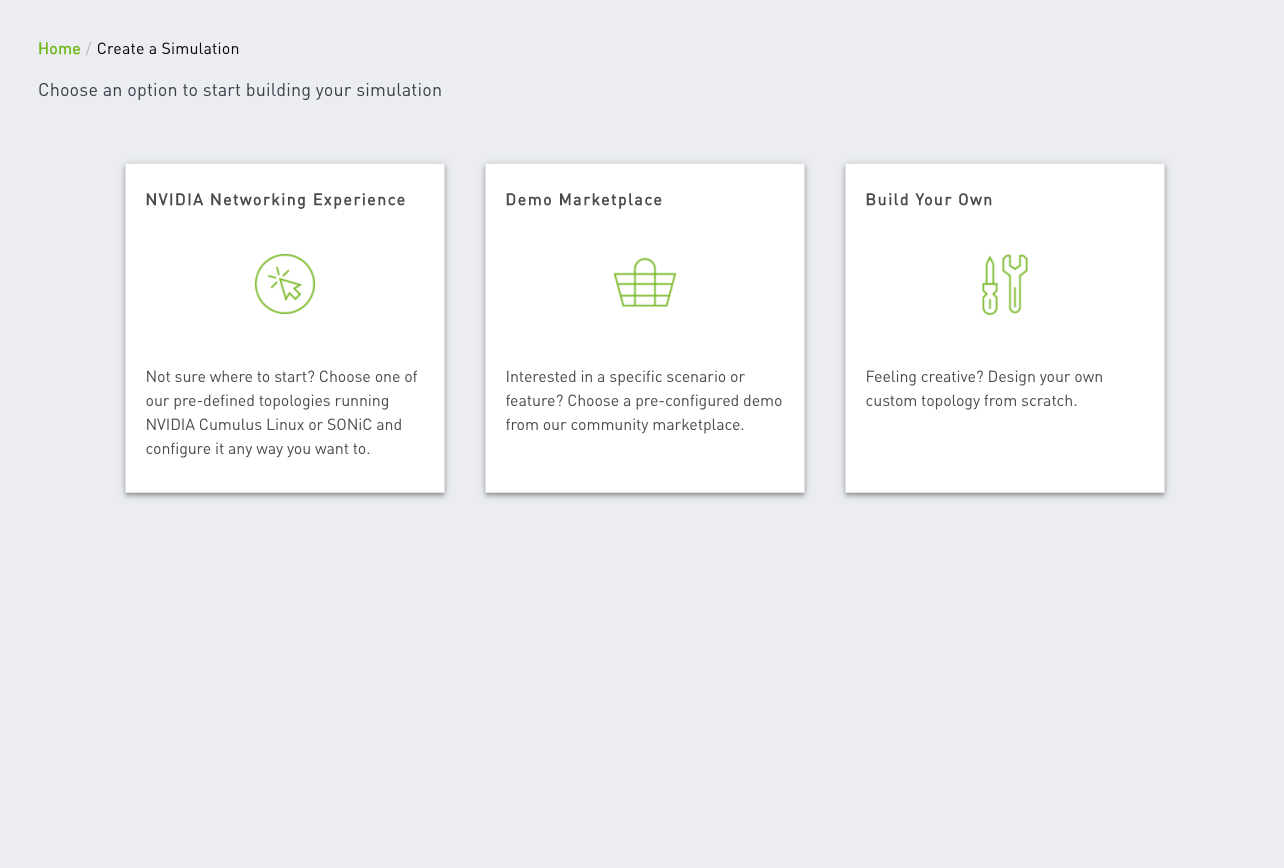Click 'Choose an option to start building' heading
The image size is (1284, 868).
pyautogui.click(x=240, y=90)
